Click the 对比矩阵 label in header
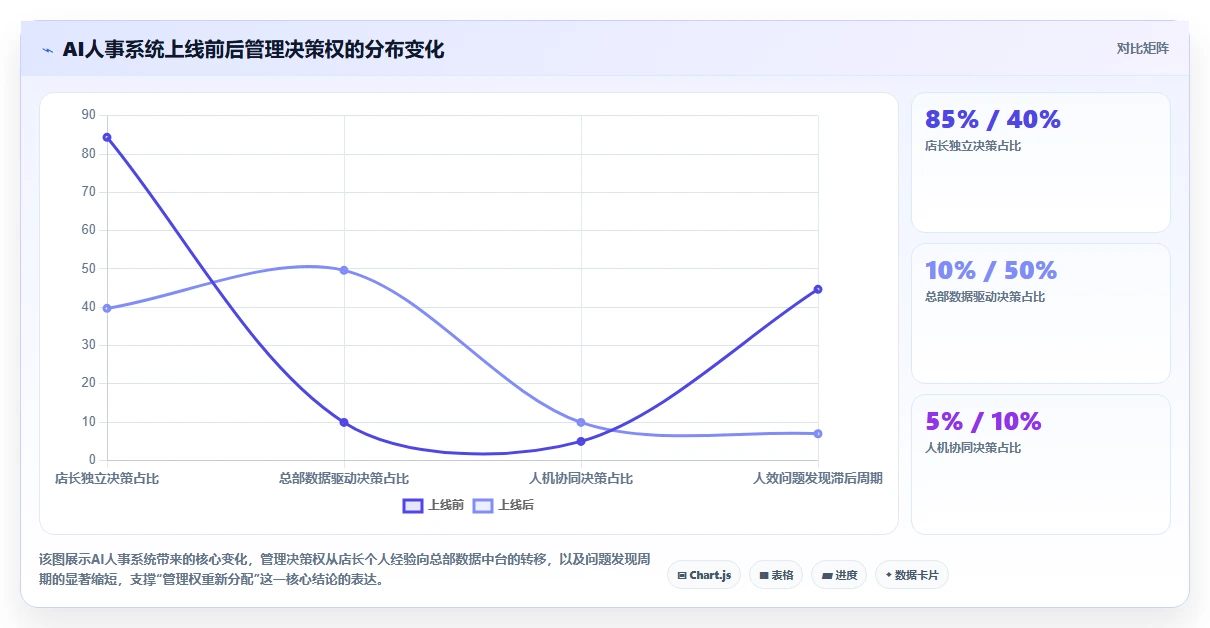This screenshot has height=628, width=1210. 1143,48
